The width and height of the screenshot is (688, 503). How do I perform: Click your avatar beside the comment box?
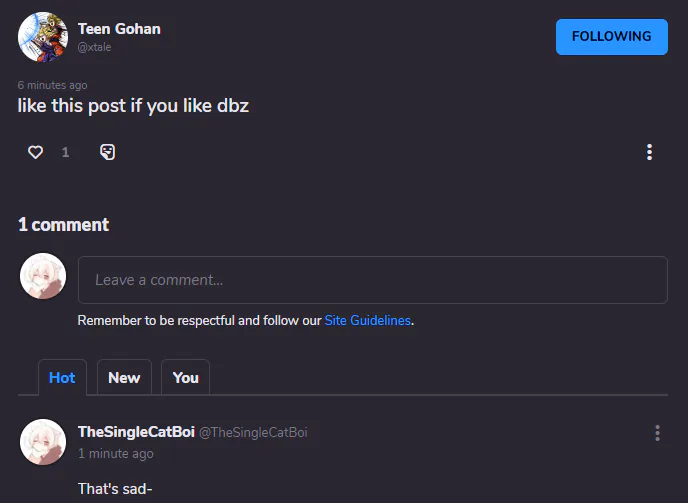coord(43,276)
